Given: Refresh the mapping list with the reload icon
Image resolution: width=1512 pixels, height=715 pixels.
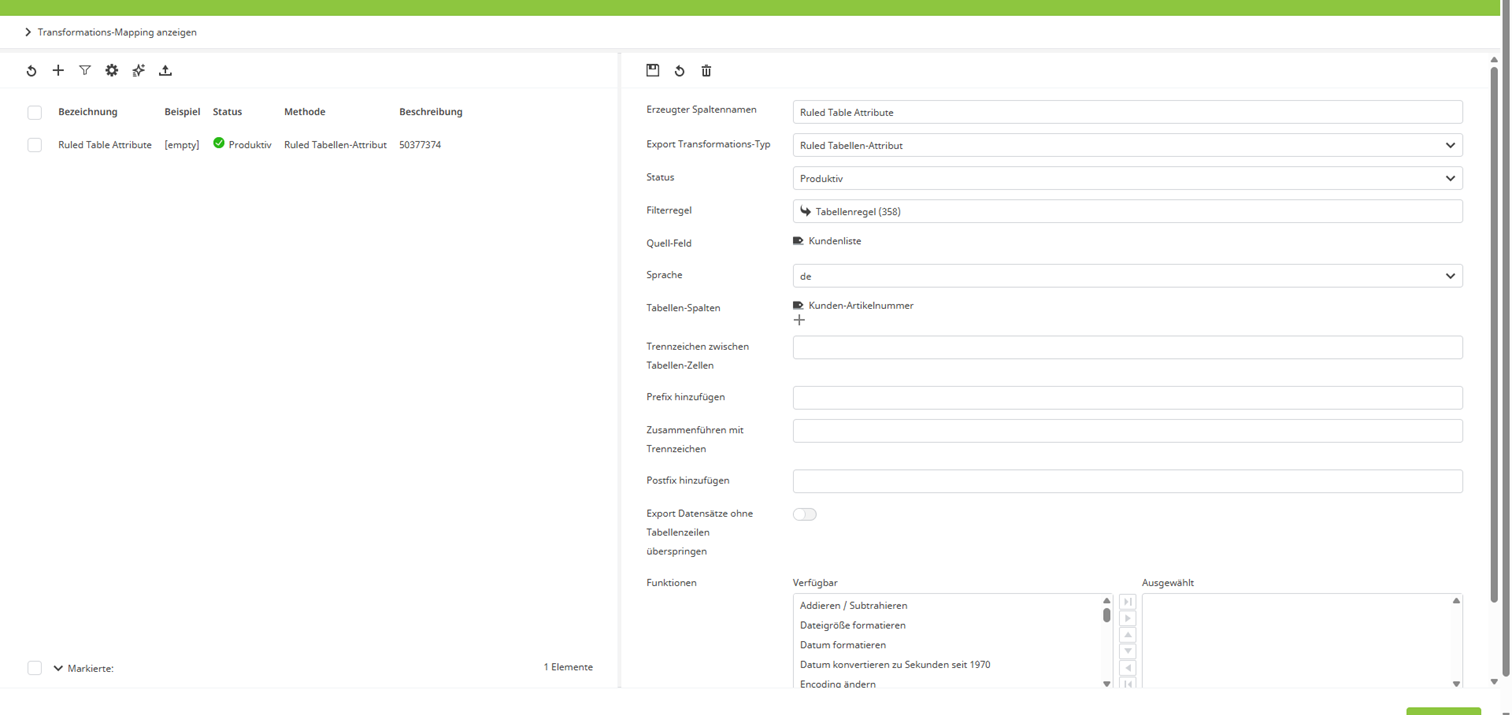Looking at the screenshot, I should pyautogui.click(x=31, y=70).
